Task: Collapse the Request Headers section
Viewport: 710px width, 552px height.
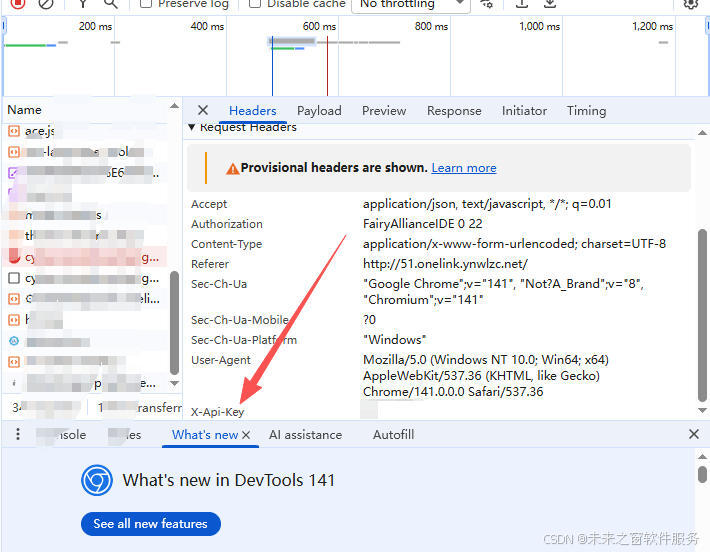Action: click(192, 127)
